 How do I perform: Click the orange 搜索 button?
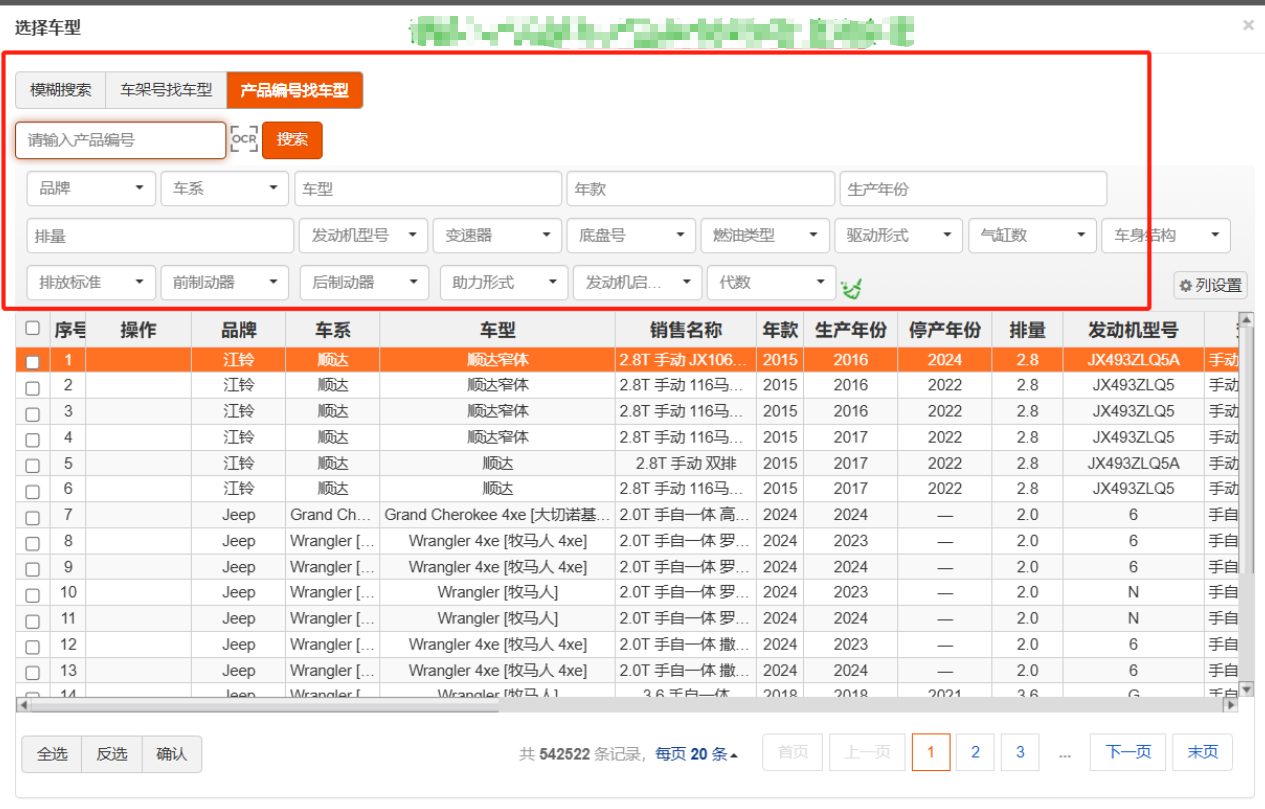click(292, 140)
